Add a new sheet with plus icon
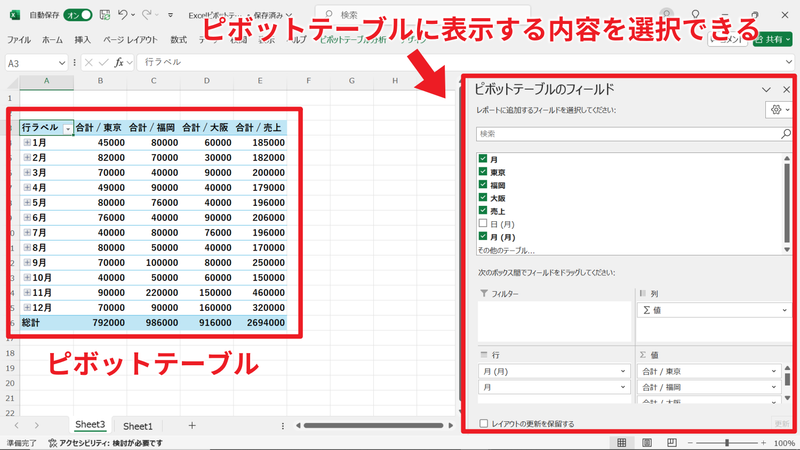The image size is (800, 450). [192, 426]
